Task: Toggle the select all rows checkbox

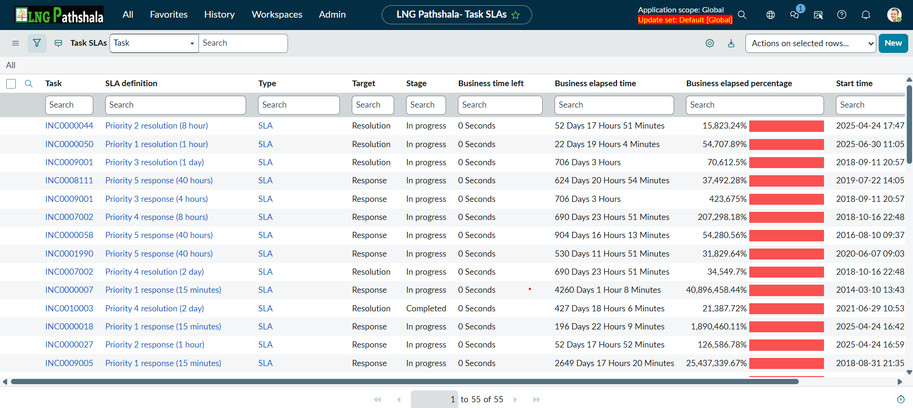Action: 11,84
